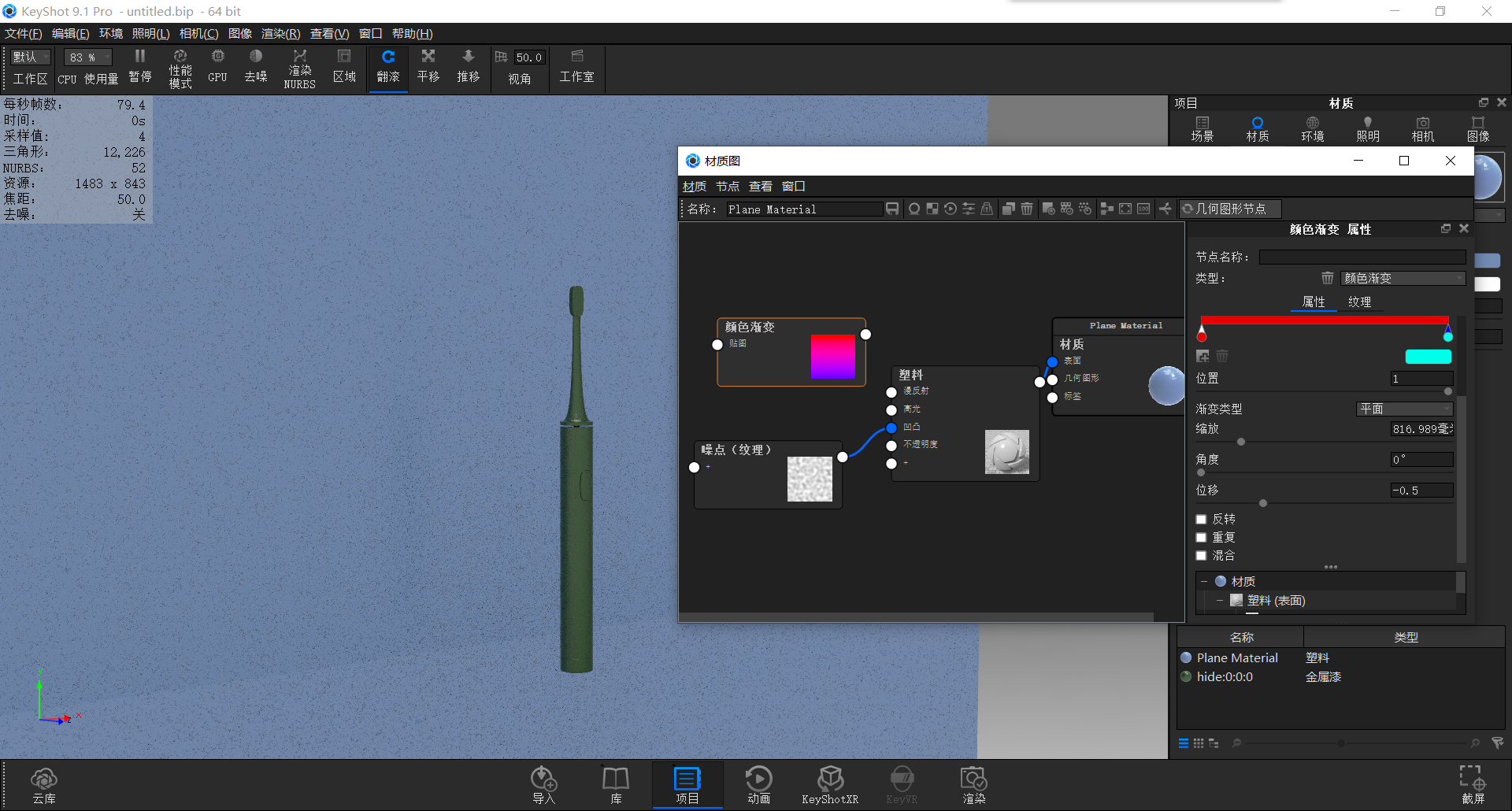Open the Help (帮助) menu
This screenshot has height=811, width=1512.
coord(412,33)
